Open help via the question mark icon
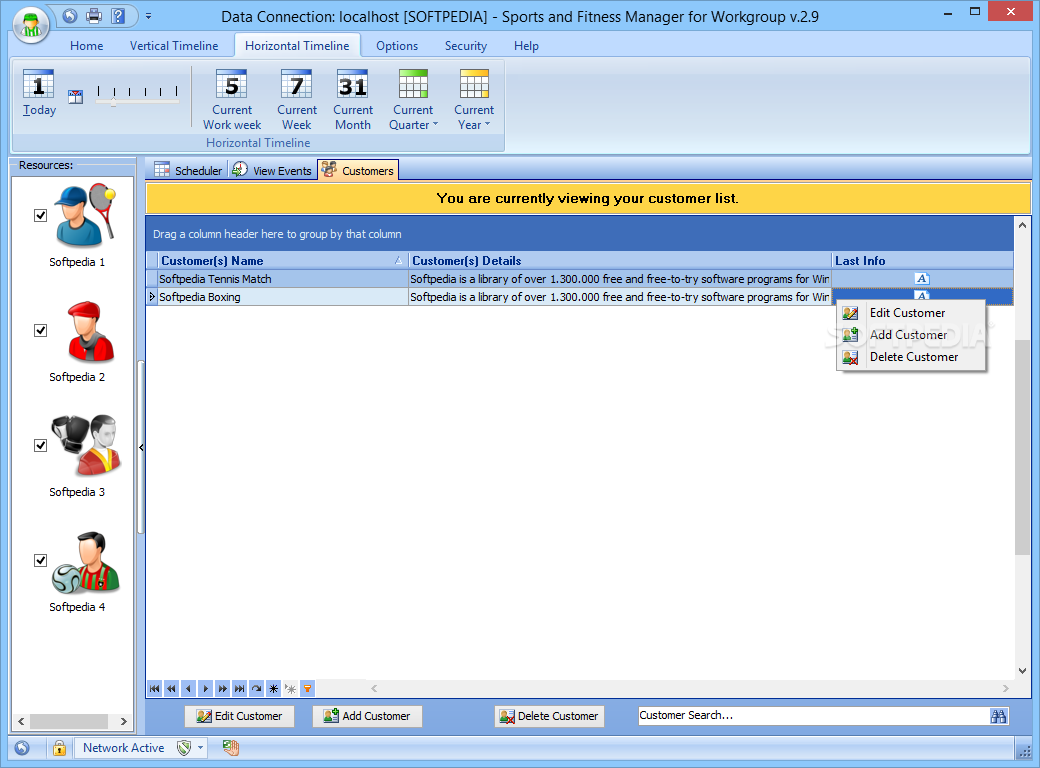This screenshot has height=768, width=1040. point(117,16)
